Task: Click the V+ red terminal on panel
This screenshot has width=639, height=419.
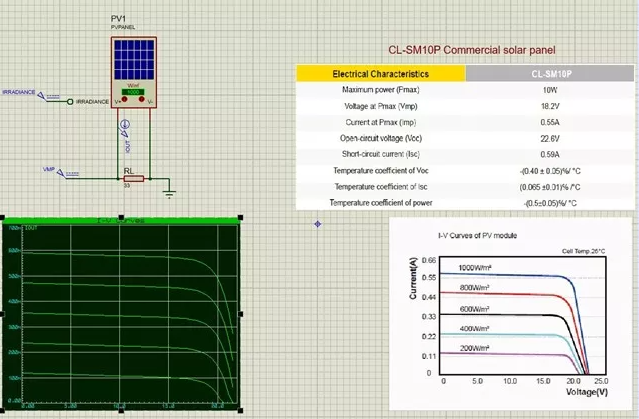Action: (124, 99)
